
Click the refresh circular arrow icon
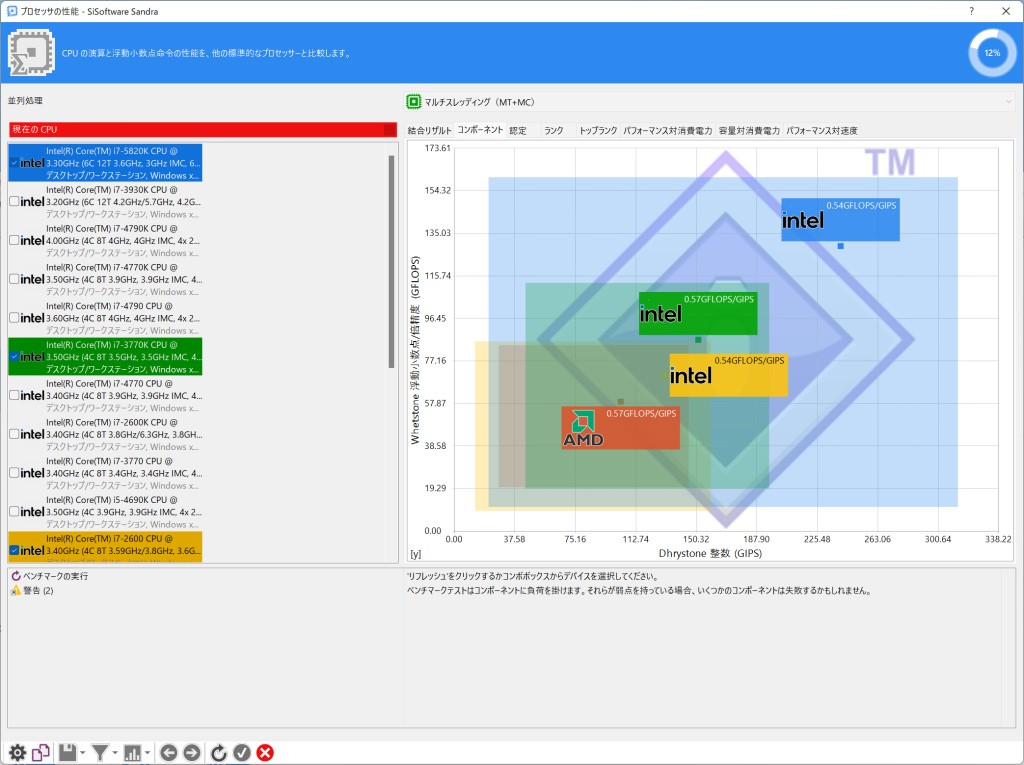(219, 753)
